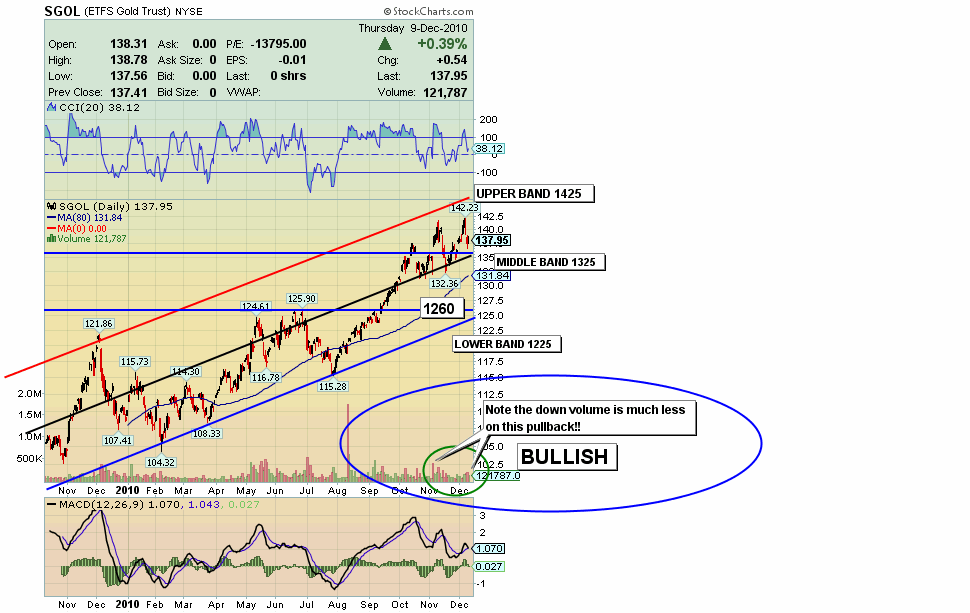The image size is (970, 613).
Task: Click the 142.23 peak price label
Action: tap(464, 208)
